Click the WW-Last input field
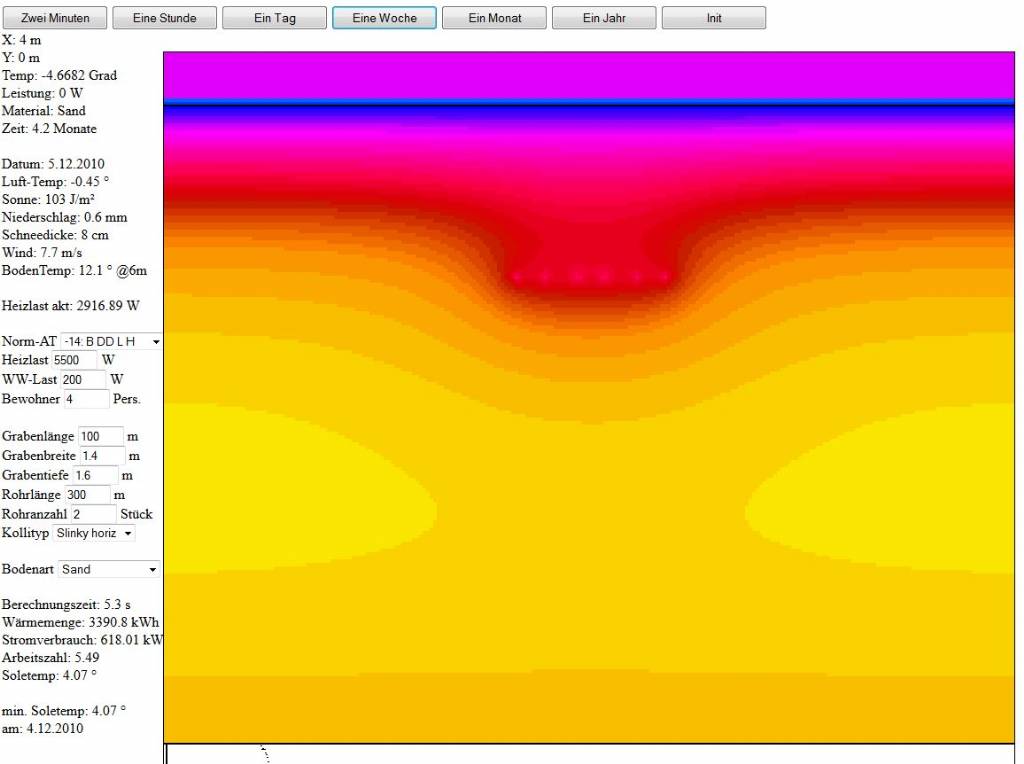 pos(82,379)
